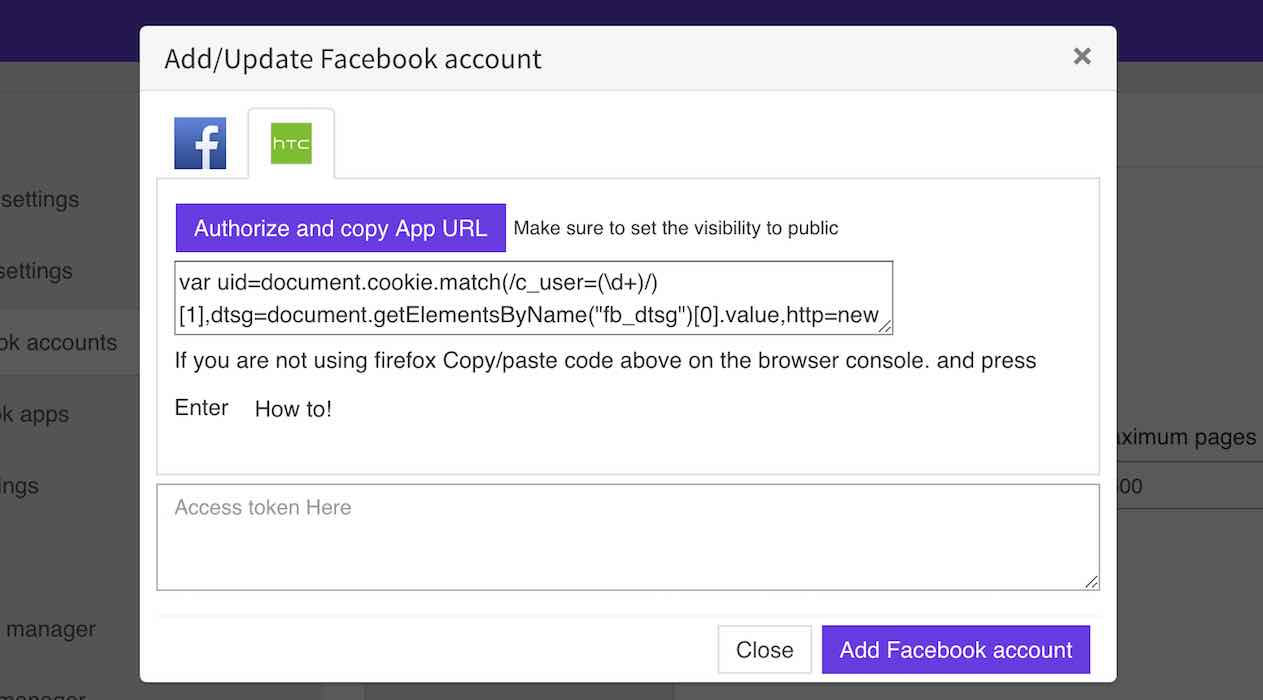This screenshot has height=700, width=1263.
Task: Click the 'Make sure to set the visibility to public' text
Action: pos(676,228)
